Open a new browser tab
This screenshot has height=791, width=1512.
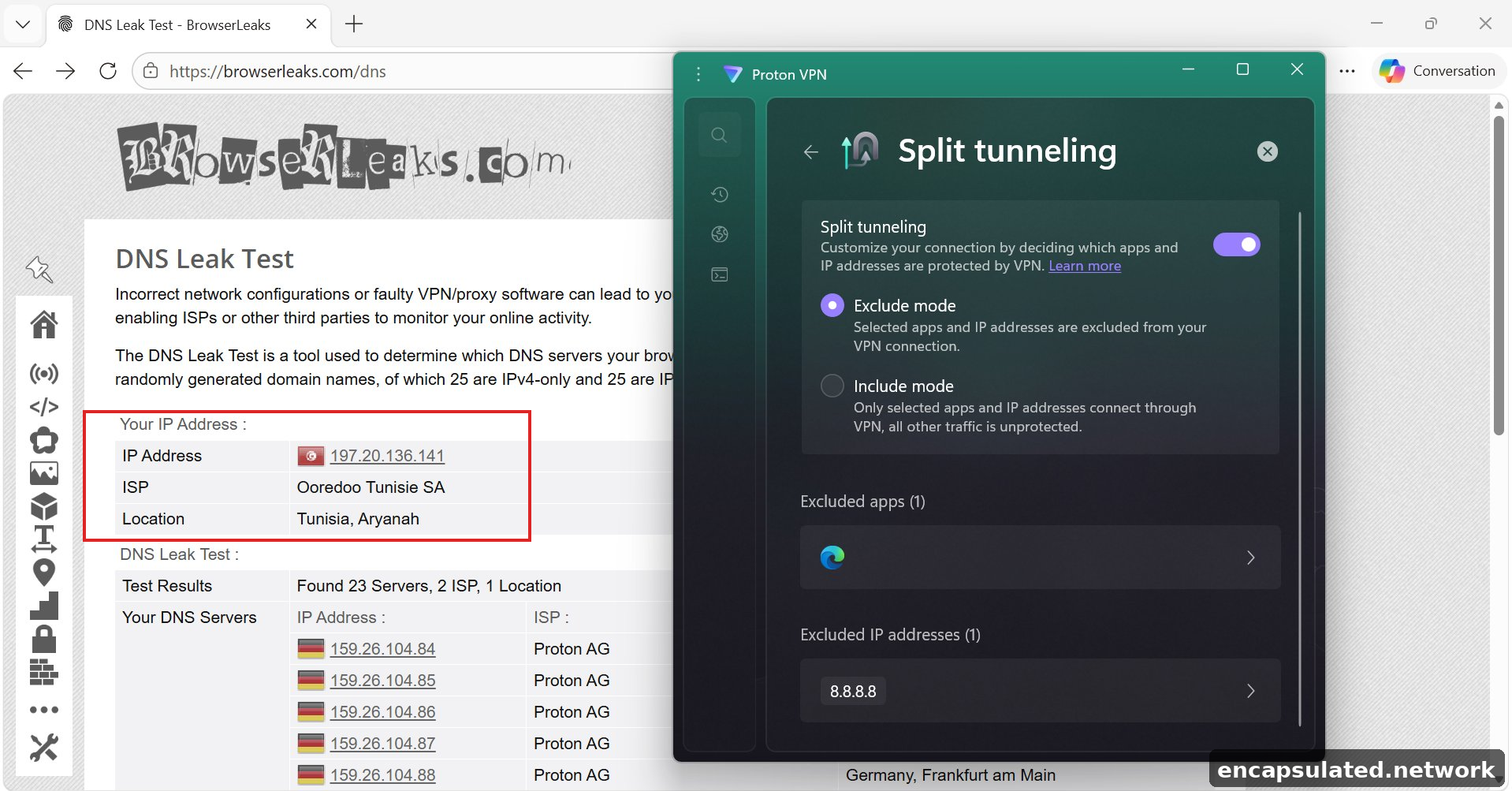point(354,24)
